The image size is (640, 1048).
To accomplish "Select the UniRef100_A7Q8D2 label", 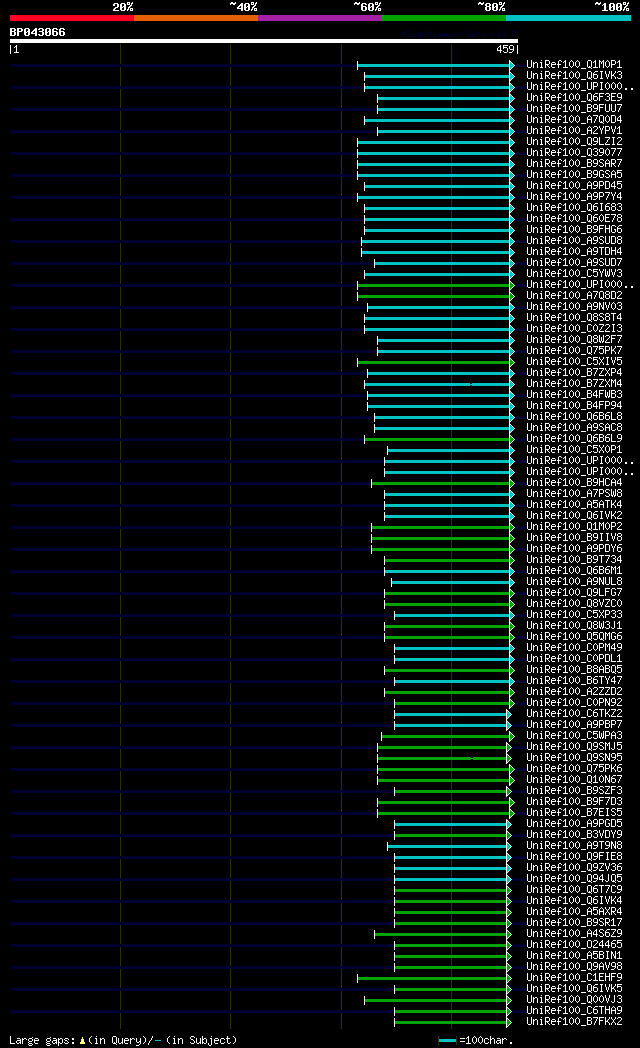I will tap(574, 295).
